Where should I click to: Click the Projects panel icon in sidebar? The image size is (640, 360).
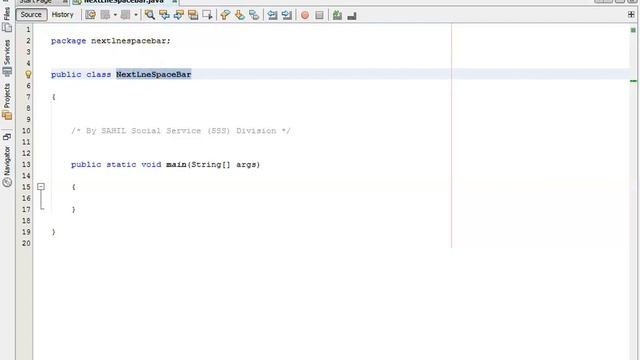(7, 116)
